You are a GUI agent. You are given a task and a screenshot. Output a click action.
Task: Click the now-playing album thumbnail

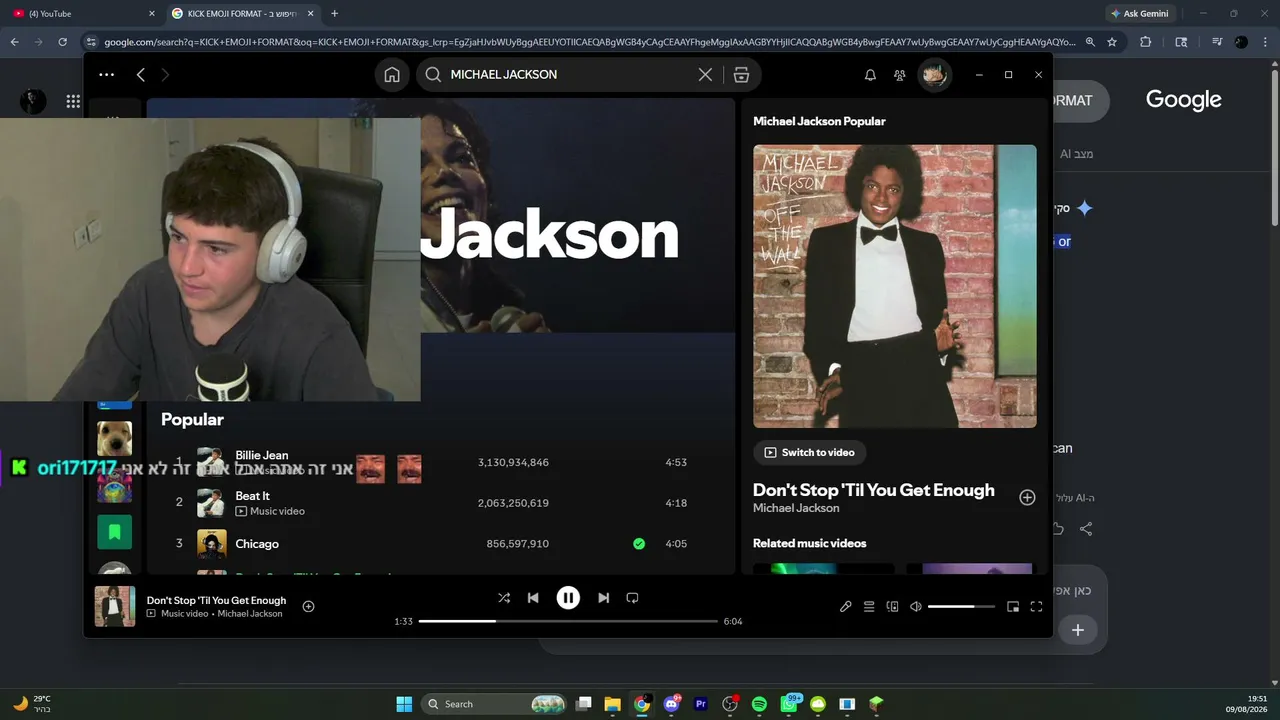click(115, 606)
